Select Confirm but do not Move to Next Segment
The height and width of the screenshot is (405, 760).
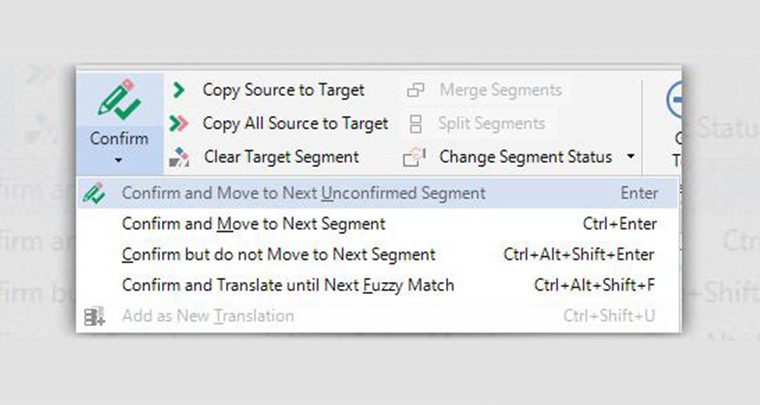pyautogui.click(x=377, y=254)
